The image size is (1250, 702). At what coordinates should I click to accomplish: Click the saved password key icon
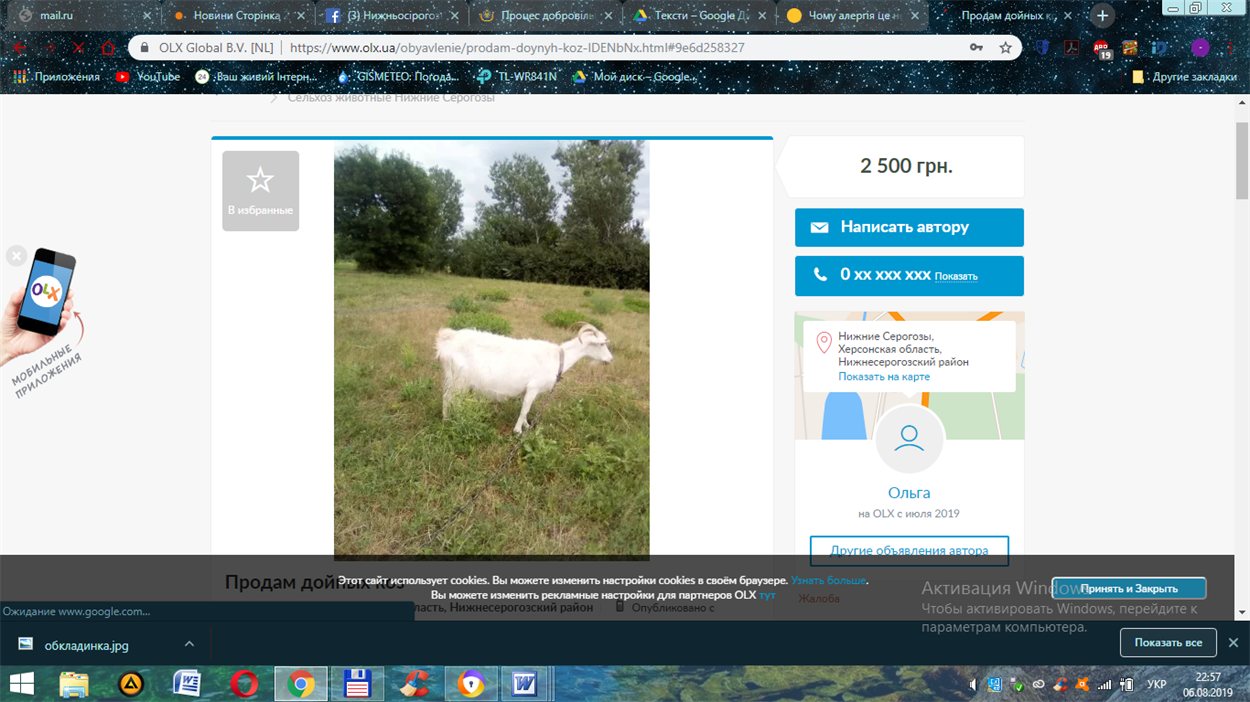click(975, 47)
